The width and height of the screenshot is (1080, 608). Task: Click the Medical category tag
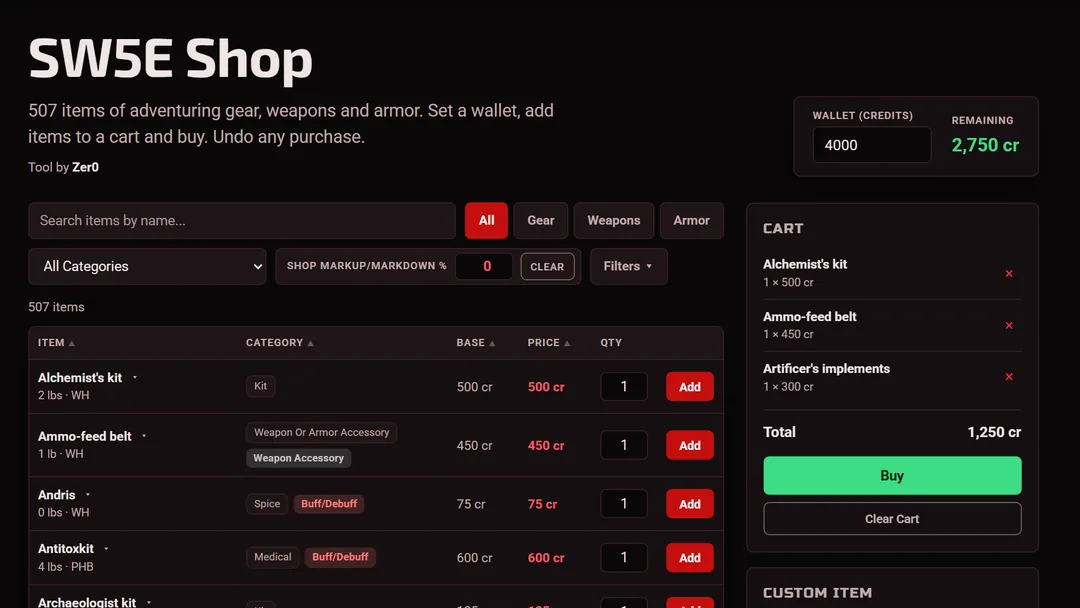point(272,557)
